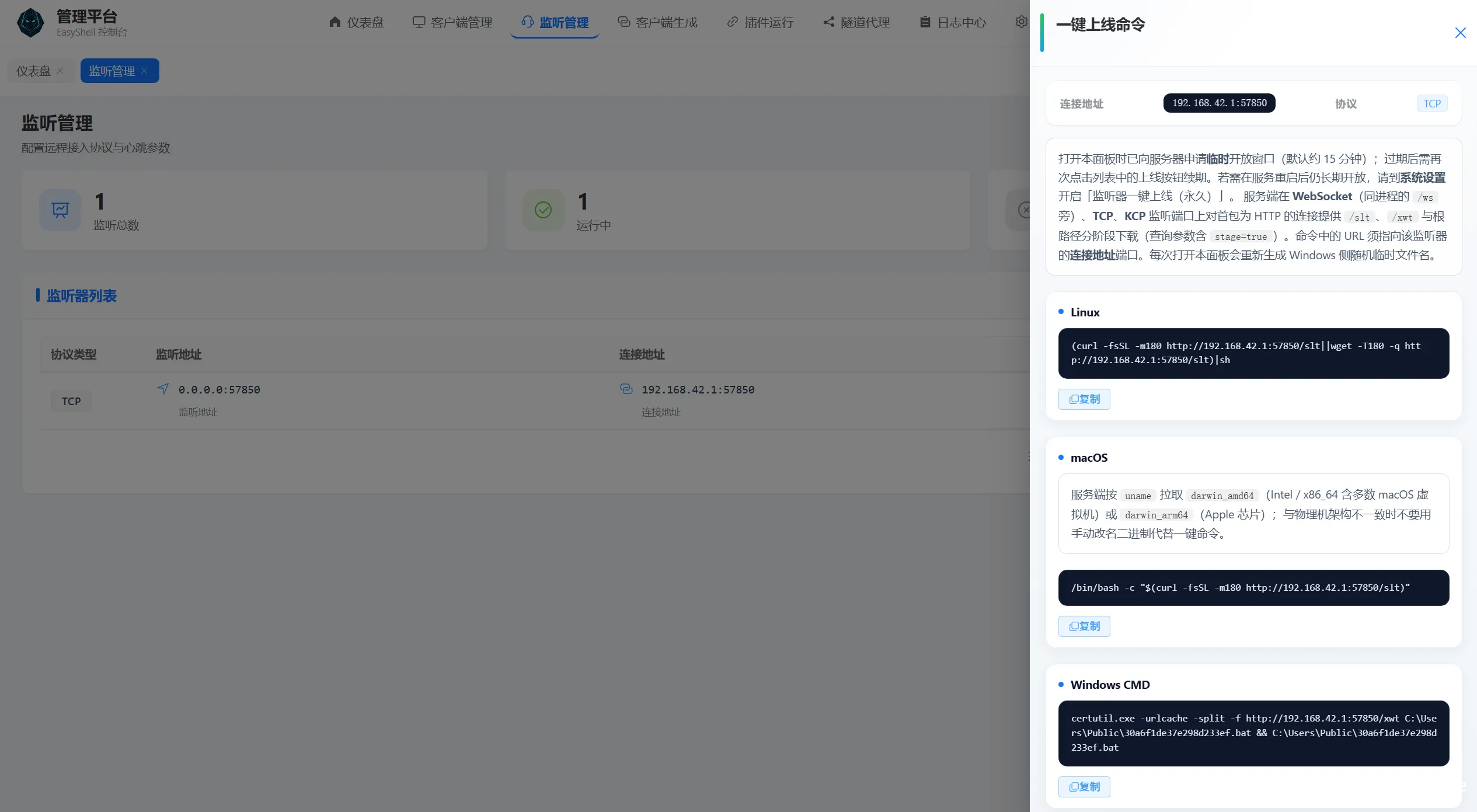The image size is (1477, 812).
Task: Copy the macOS bash command
Action: pyautogui.click(x=1084, y=626)
